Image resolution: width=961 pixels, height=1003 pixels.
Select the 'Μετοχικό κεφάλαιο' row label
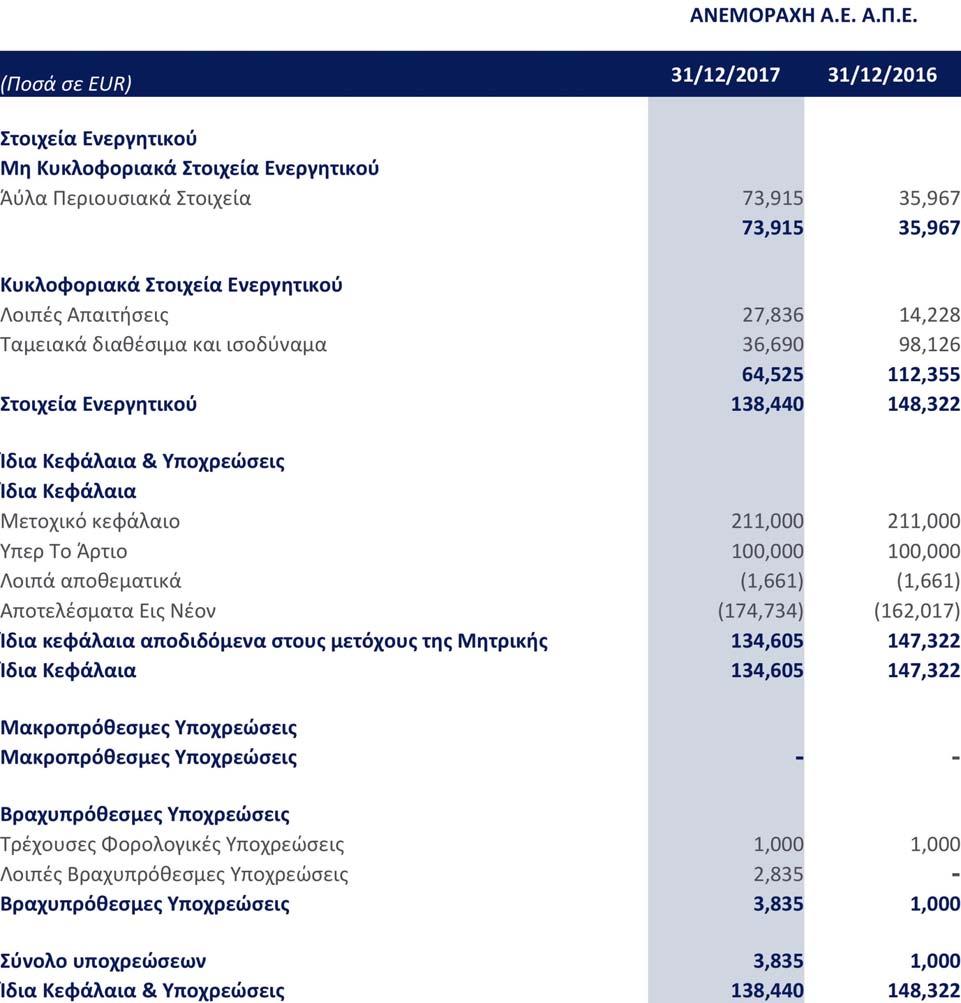[x=90, y=521]
